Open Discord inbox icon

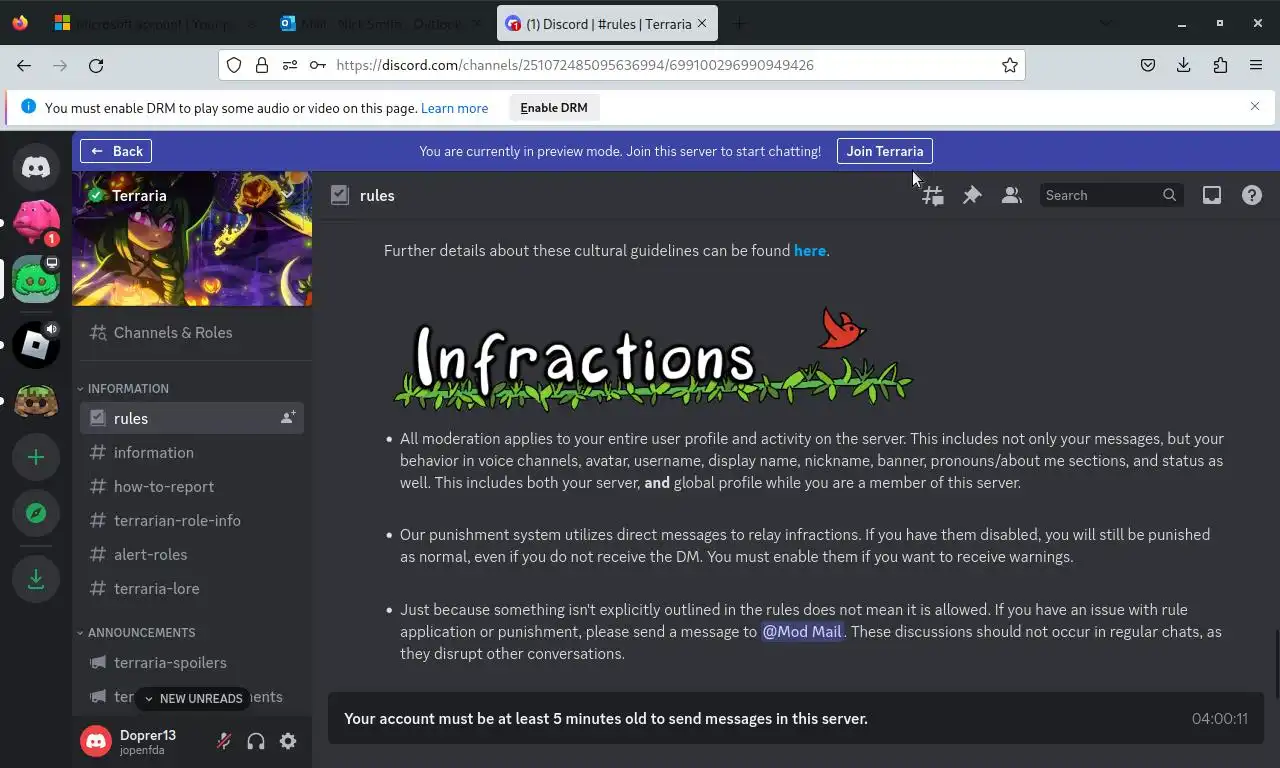(1212, 195)
